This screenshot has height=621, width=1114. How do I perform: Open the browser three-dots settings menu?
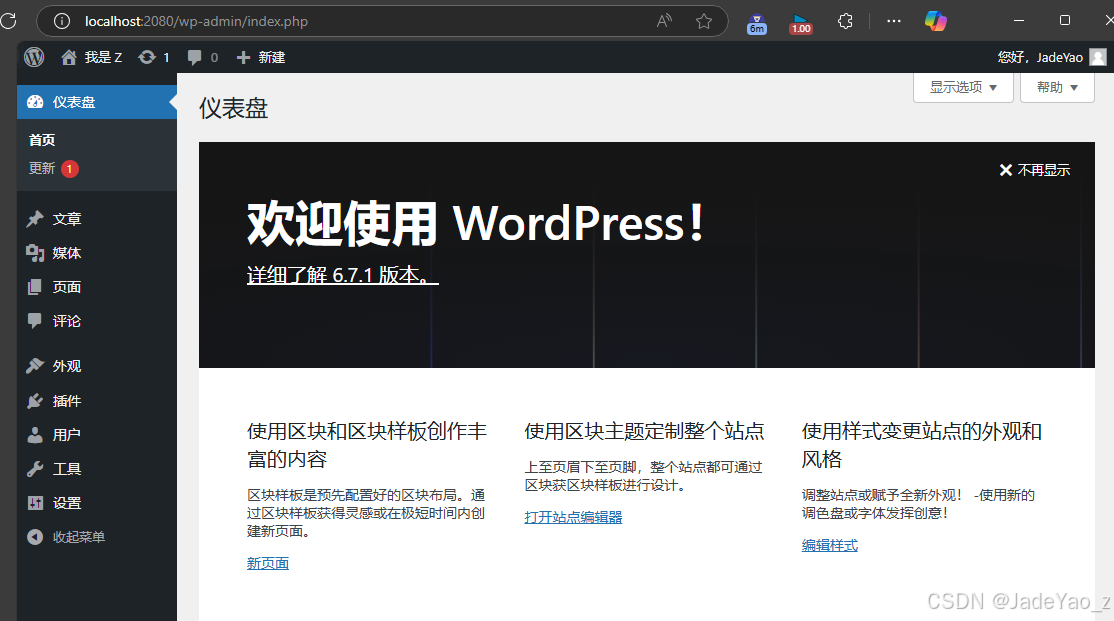(894, 21)
